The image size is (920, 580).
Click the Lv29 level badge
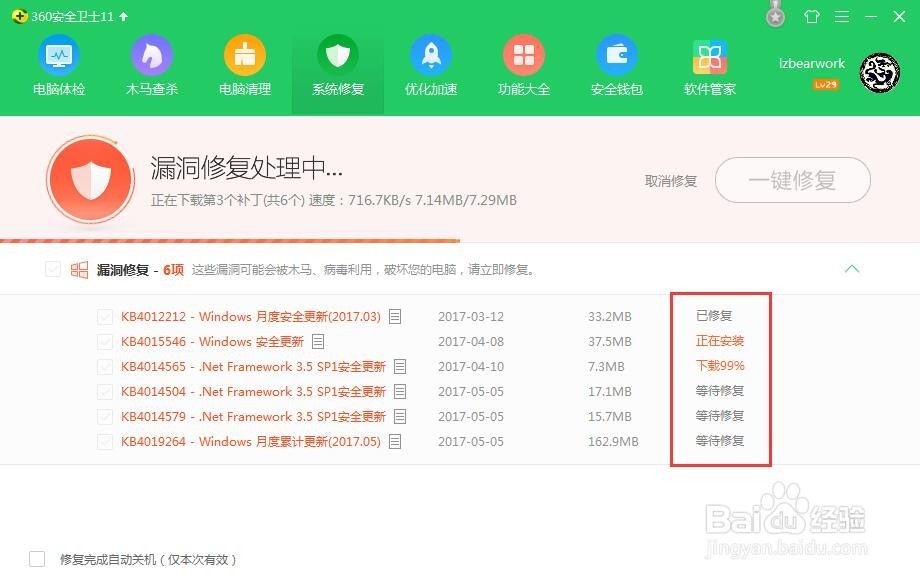825,84
